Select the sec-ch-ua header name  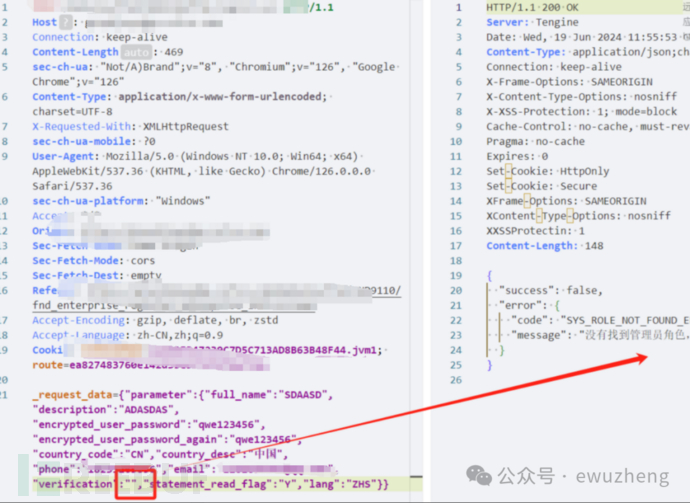[x=60, y=67]
